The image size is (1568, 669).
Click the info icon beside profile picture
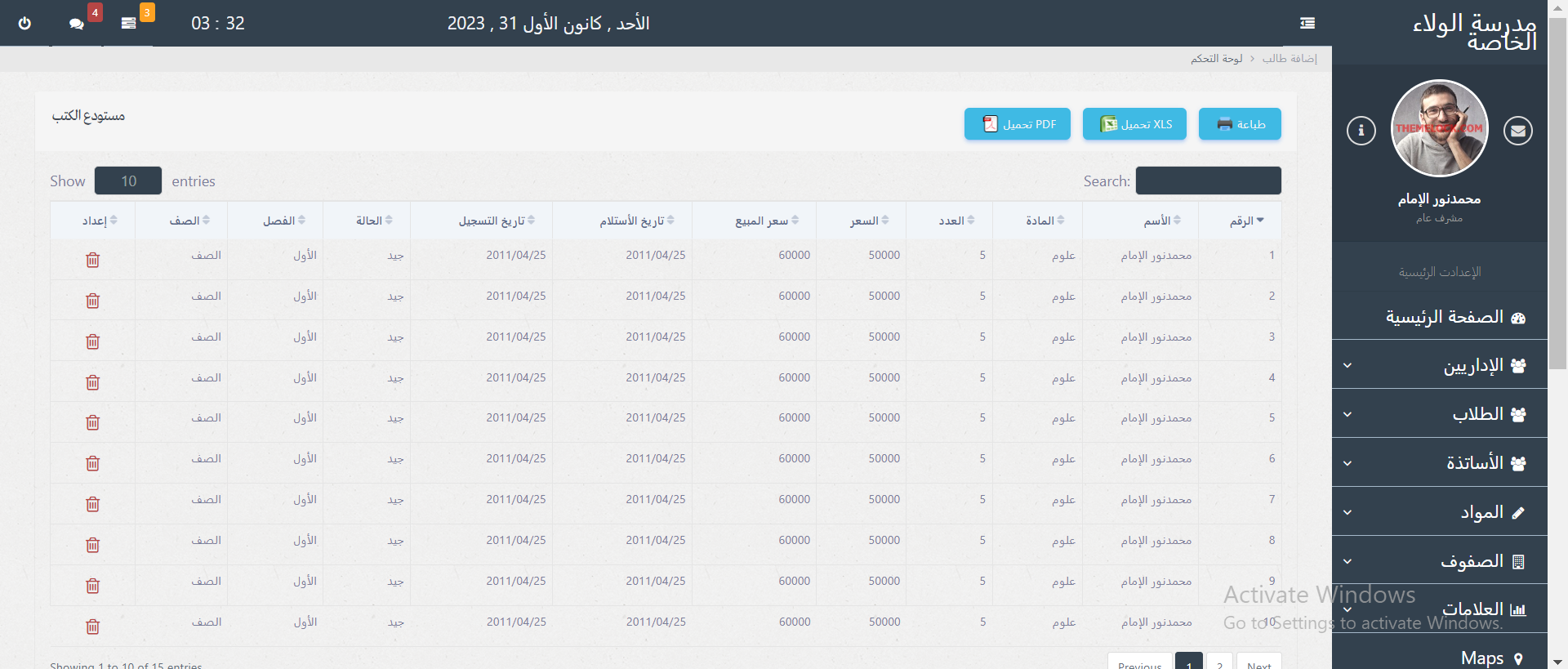click(1361, 131)
